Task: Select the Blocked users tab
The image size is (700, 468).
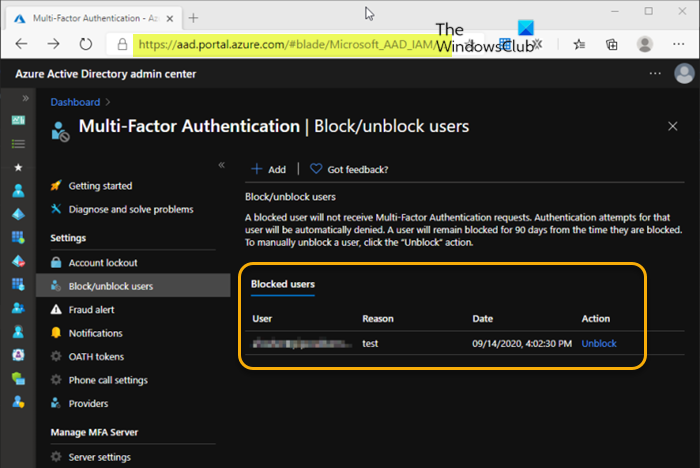Action: [x=283, y=284]
